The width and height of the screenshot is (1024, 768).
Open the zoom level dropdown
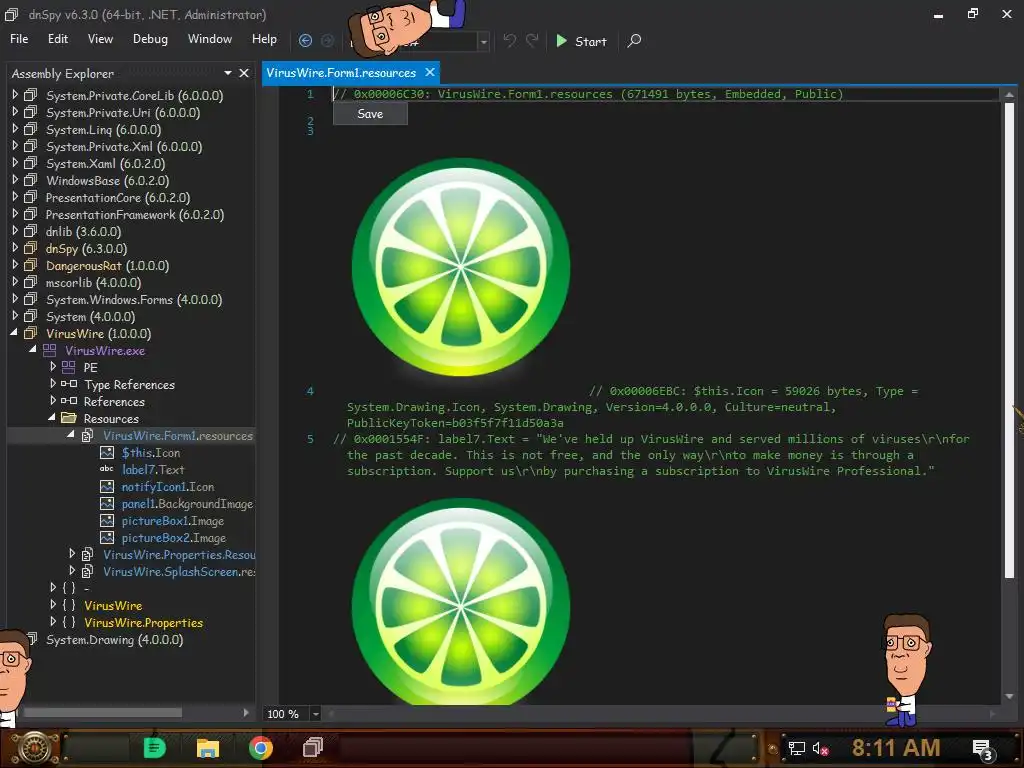[x=315, y=714]
